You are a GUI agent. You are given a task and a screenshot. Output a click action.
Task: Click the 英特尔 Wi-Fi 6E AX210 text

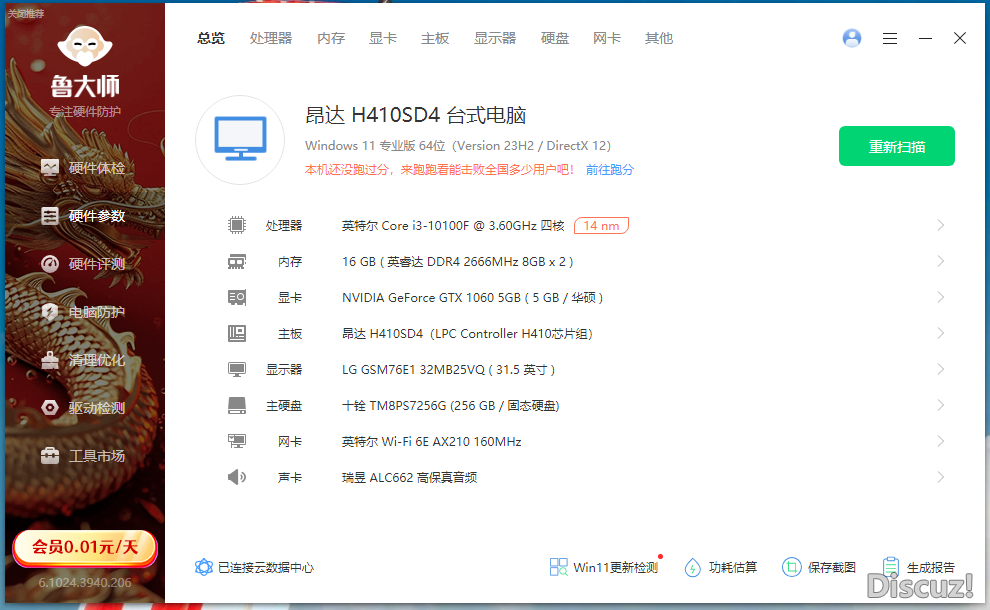tap(432, 441)
